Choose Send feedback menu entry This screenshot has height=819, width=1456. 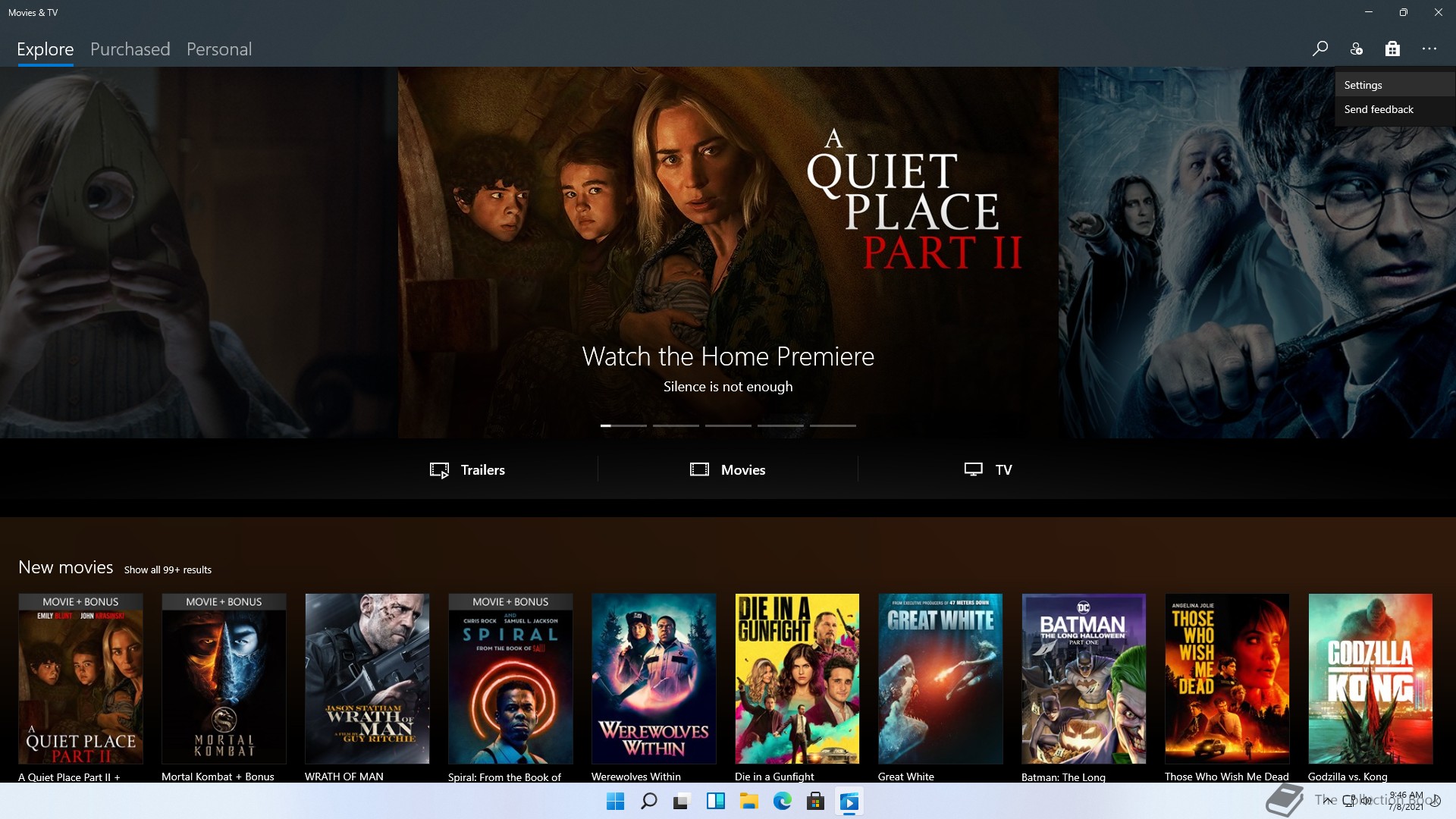(1395, 109)
